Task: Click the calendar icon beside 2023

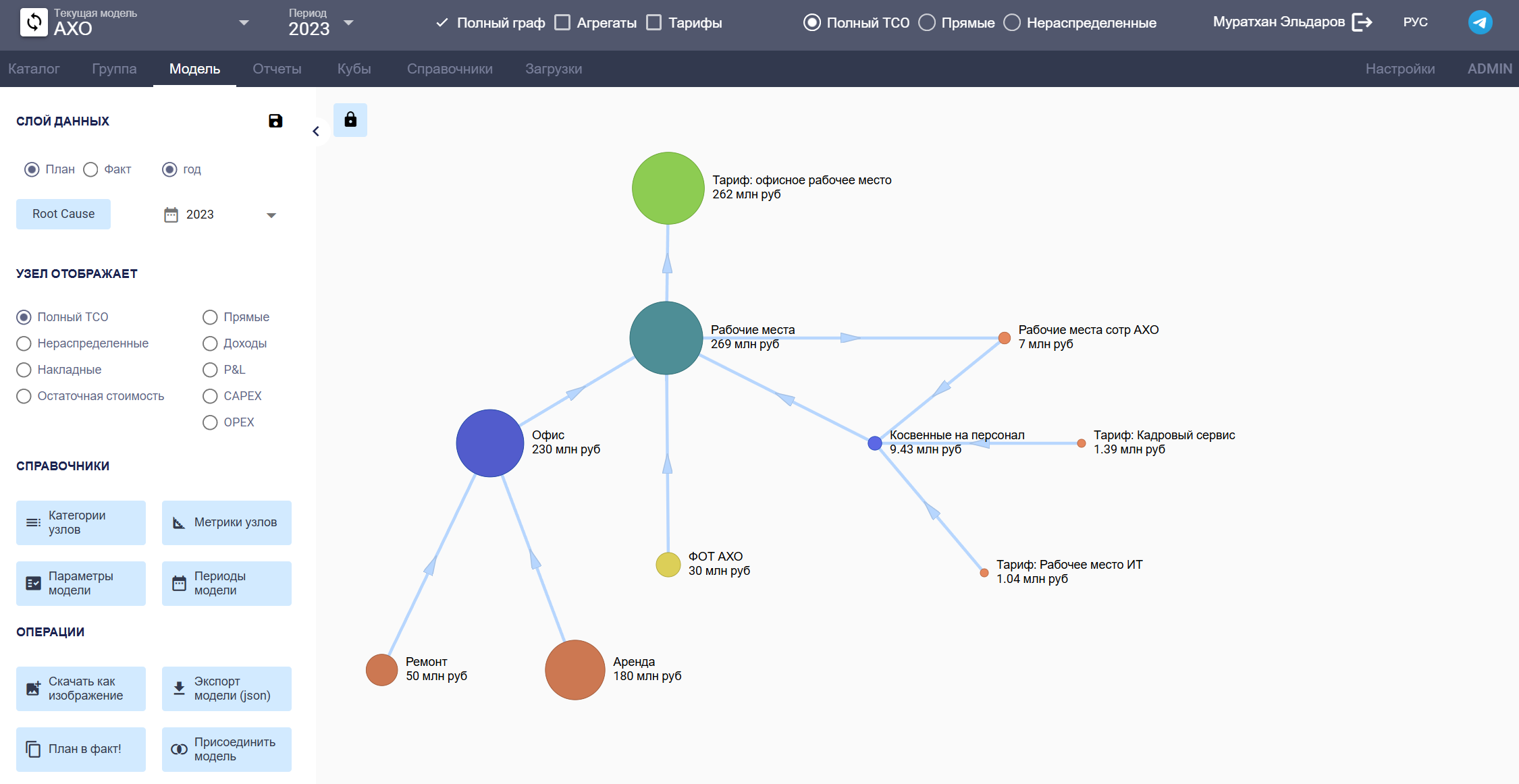Action: pyautogui.click(x=171, y=215)
